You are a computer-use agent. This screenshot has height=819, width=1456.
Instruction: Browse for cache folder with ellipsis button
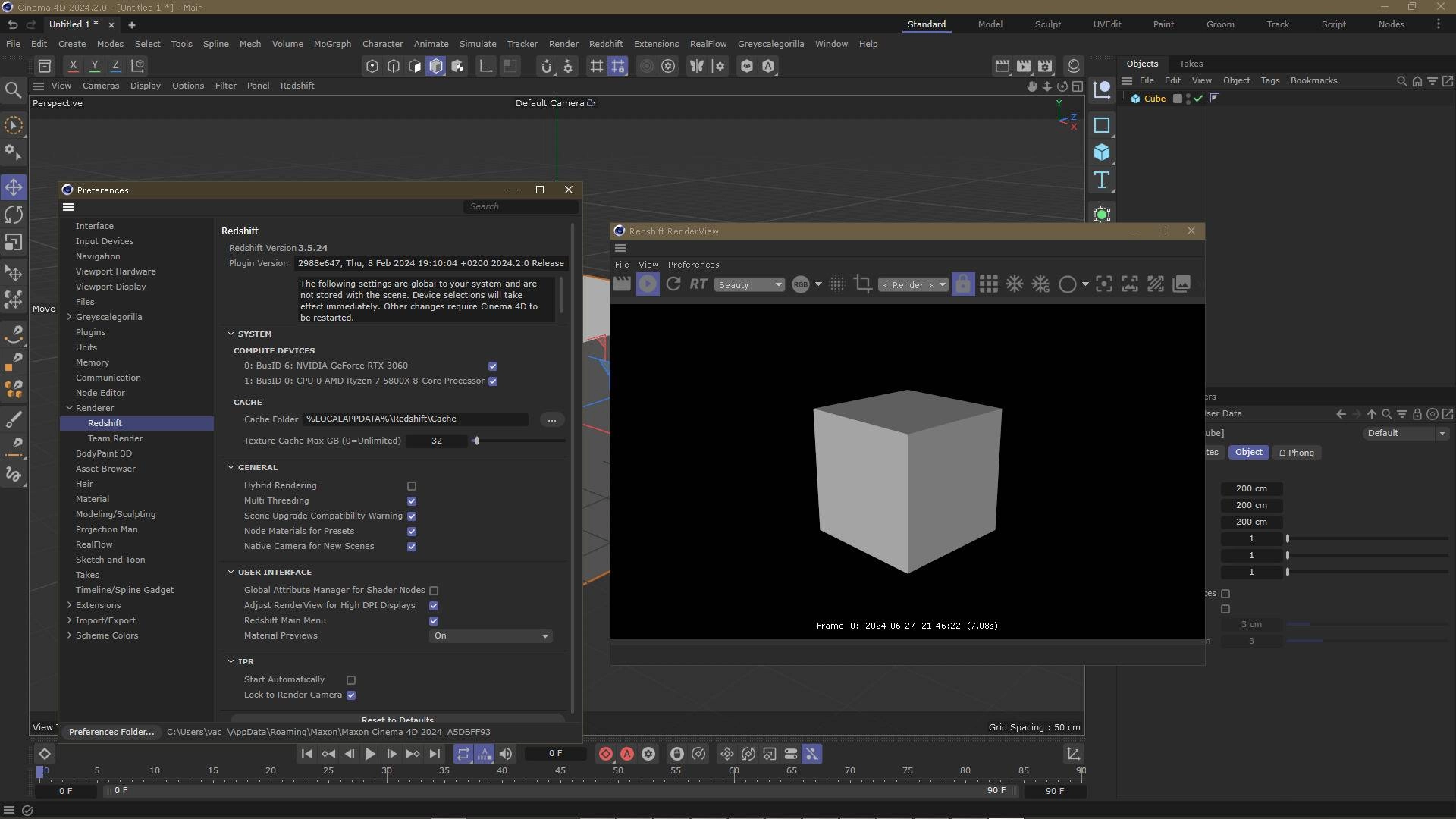click(552, 419)
